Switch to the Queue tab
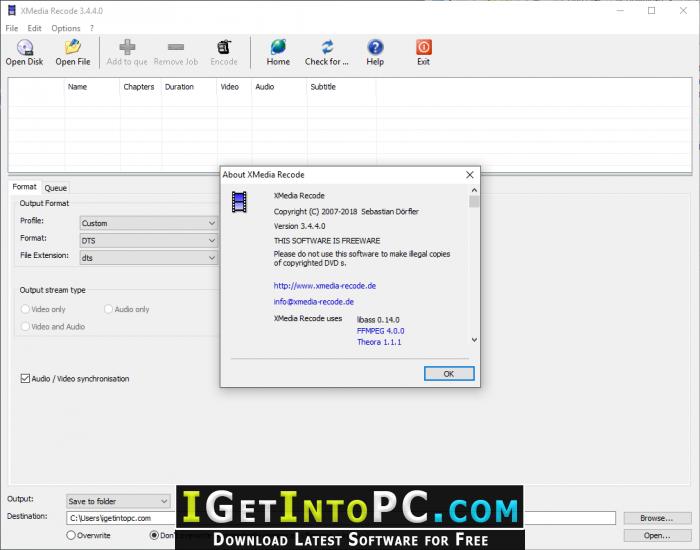Screen dimensions: 700x550 coord(56,188)
